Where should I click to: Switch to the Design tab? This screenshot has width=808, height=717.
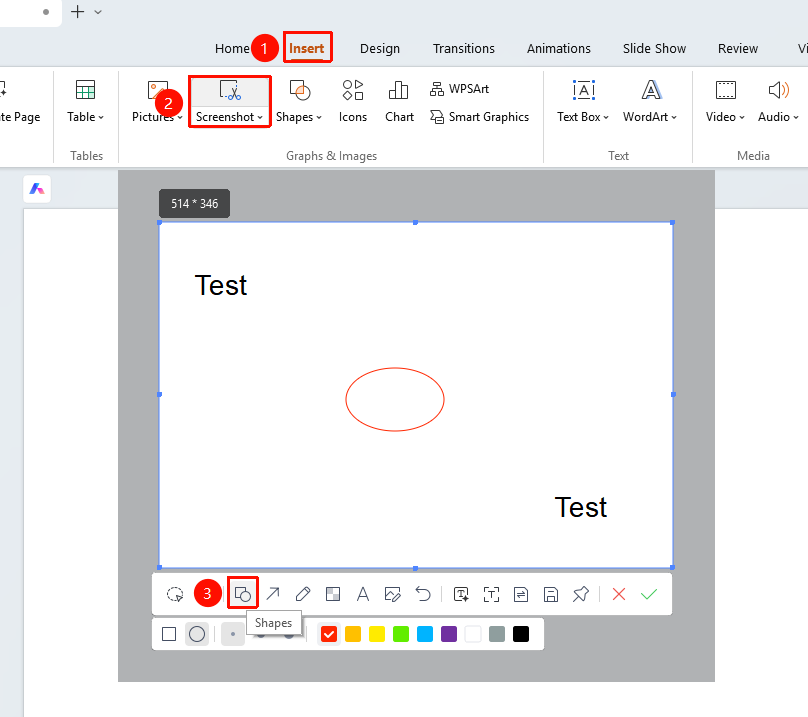click(x=380, y=48)
